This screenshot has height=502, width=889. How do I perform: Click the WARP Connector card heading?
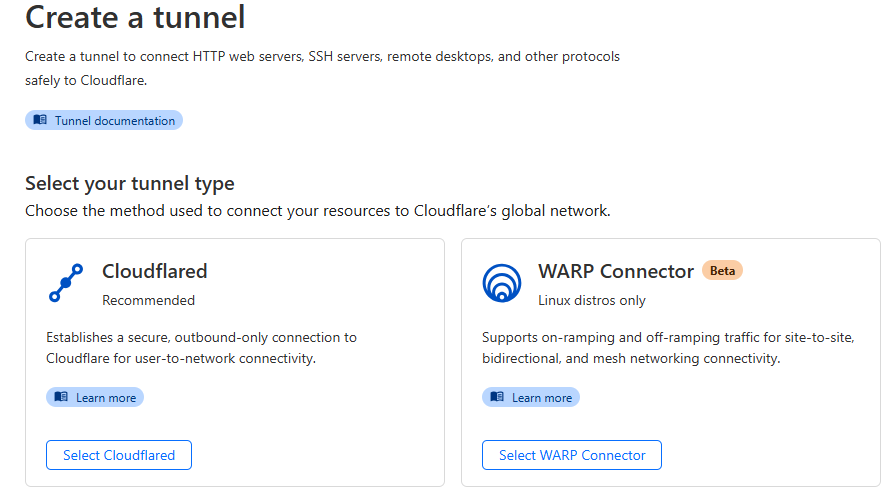pos(616,271)
